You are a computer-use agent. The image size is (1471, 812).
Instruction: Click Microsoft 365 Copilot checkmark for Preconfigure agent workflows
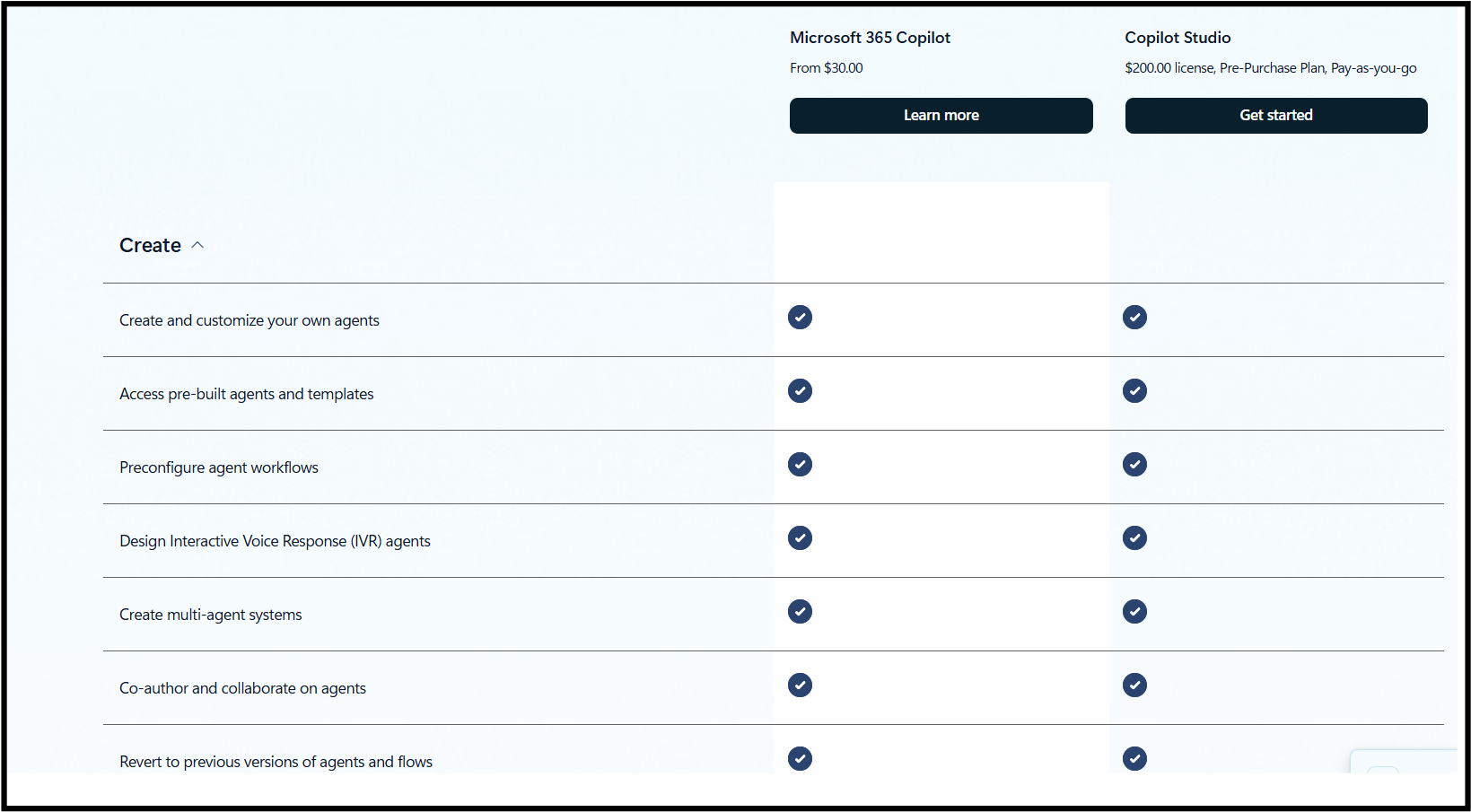click(x=800, y=465)
